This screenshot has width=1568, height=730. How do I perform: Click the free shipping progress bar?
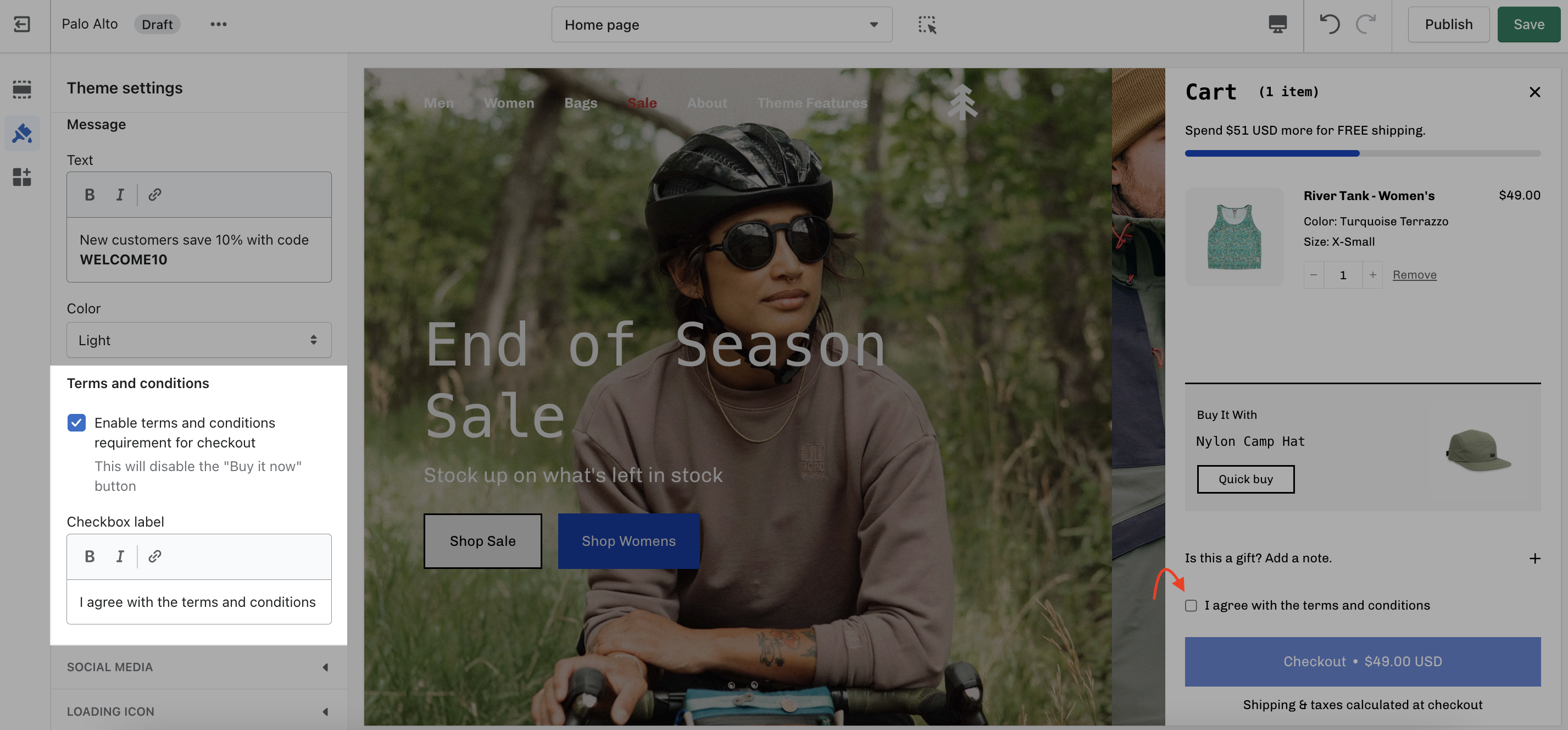[x=1363, y=153]
